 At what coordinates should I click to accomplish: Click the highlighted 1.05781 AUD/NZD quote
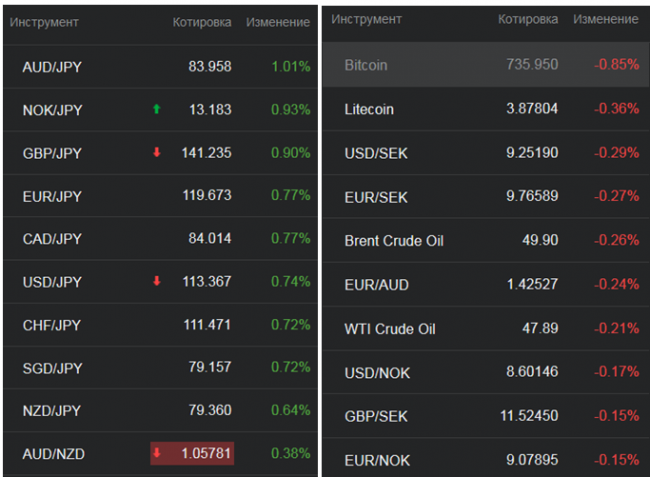[x=206, y=453]
